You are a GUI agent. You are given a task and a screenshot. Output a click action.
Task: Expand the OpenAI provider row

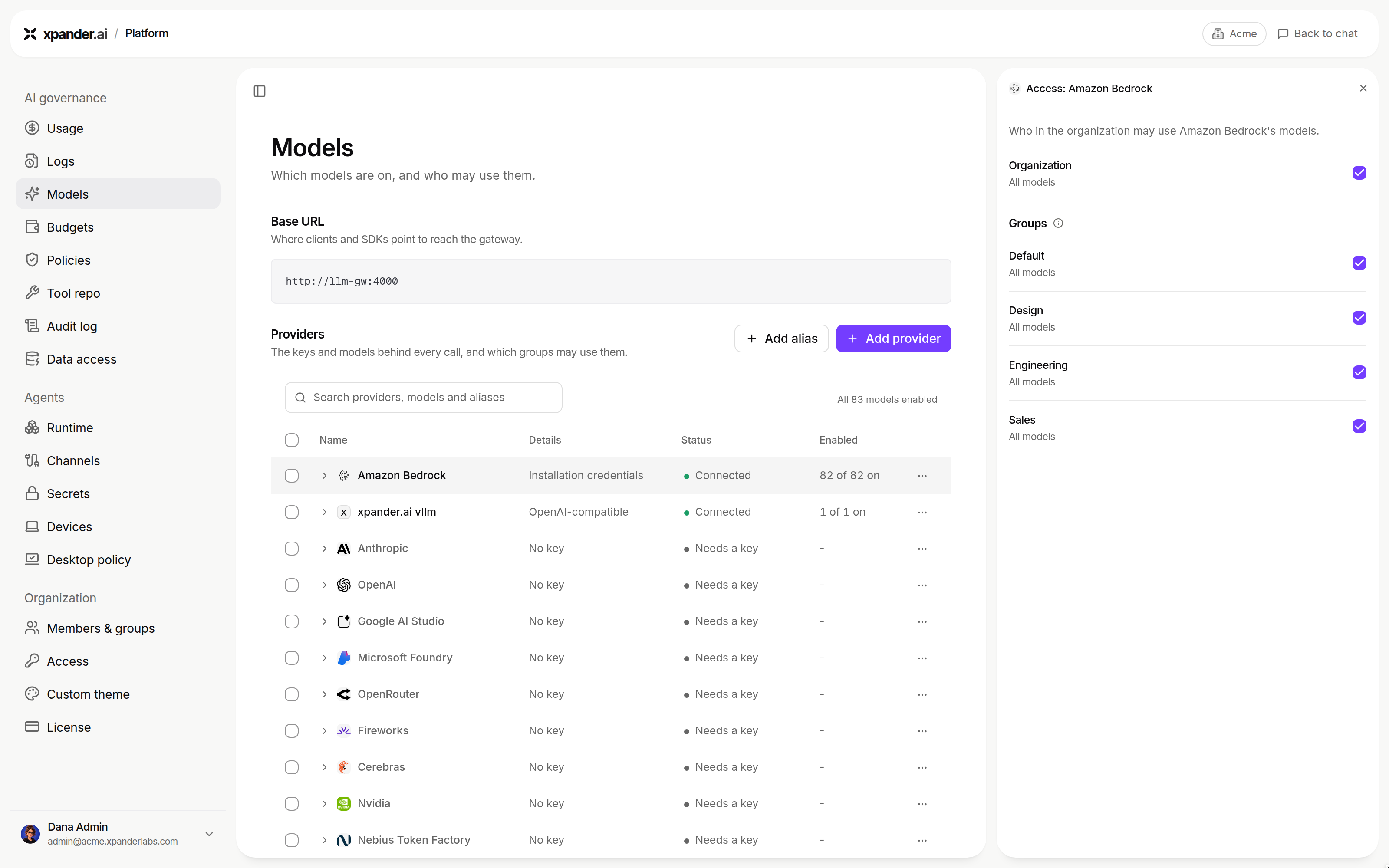(324, 585)
